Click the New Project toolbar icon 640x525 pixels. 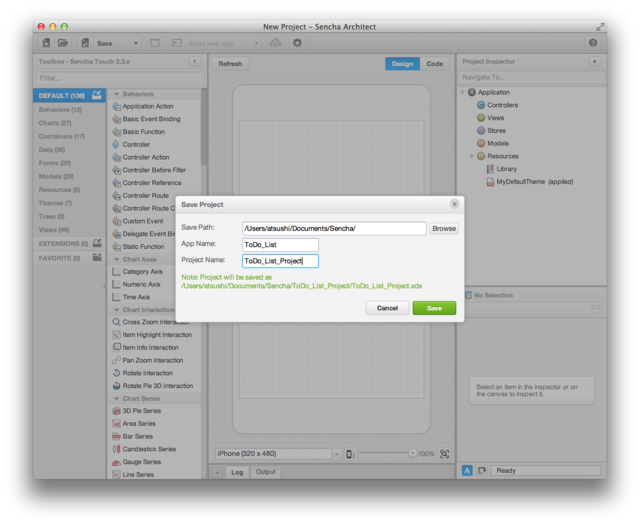point(46,43)
